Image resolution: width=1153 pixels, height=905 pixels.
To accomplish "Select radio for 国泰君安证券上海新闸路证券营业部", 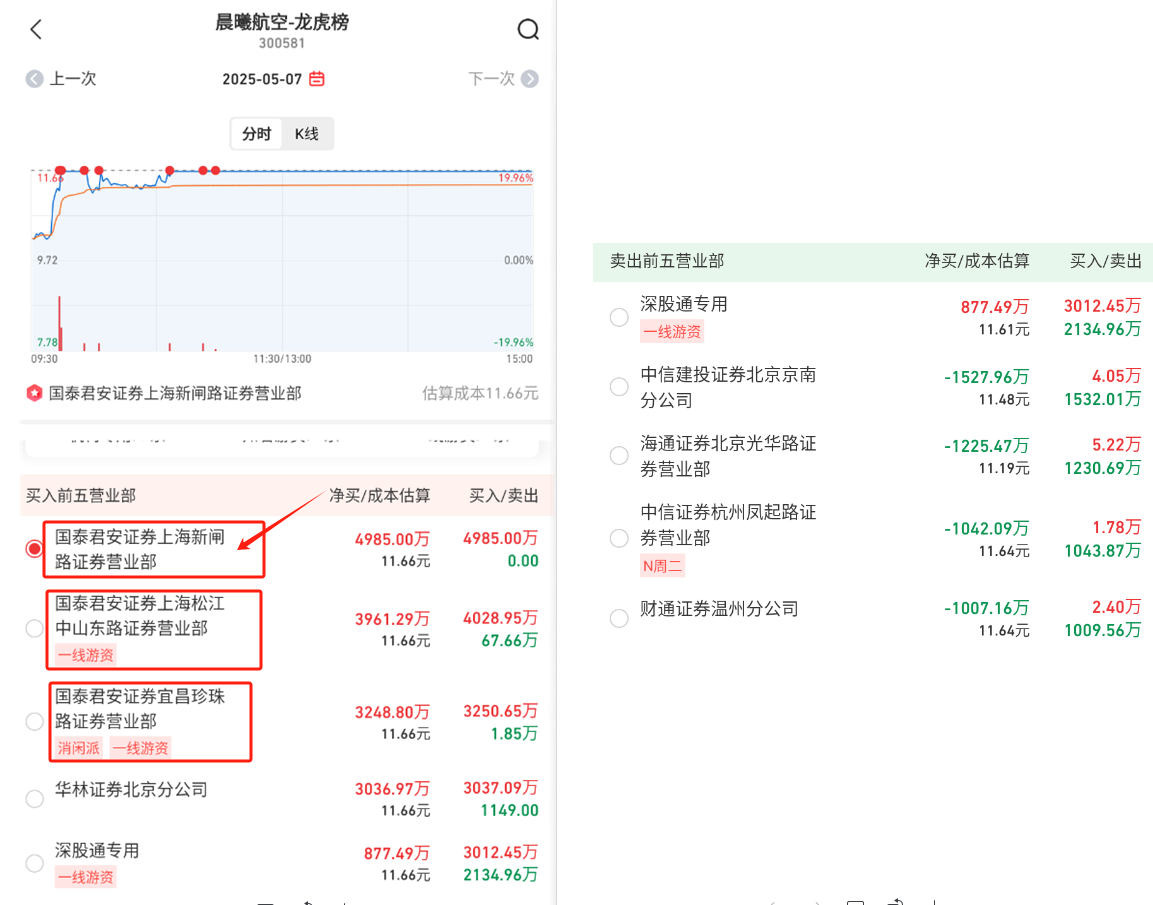I will point(34,548).
